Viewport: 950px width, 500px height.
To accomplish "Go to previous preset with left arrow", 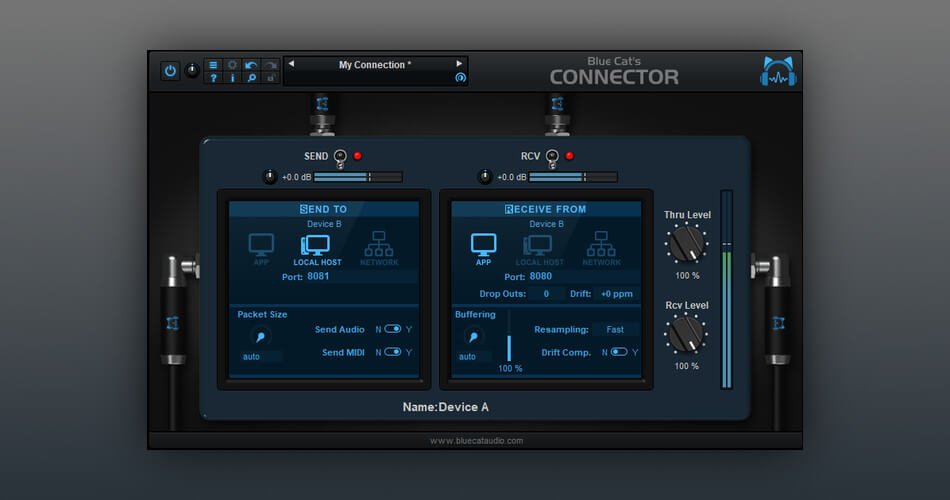I will coord(291,64).
